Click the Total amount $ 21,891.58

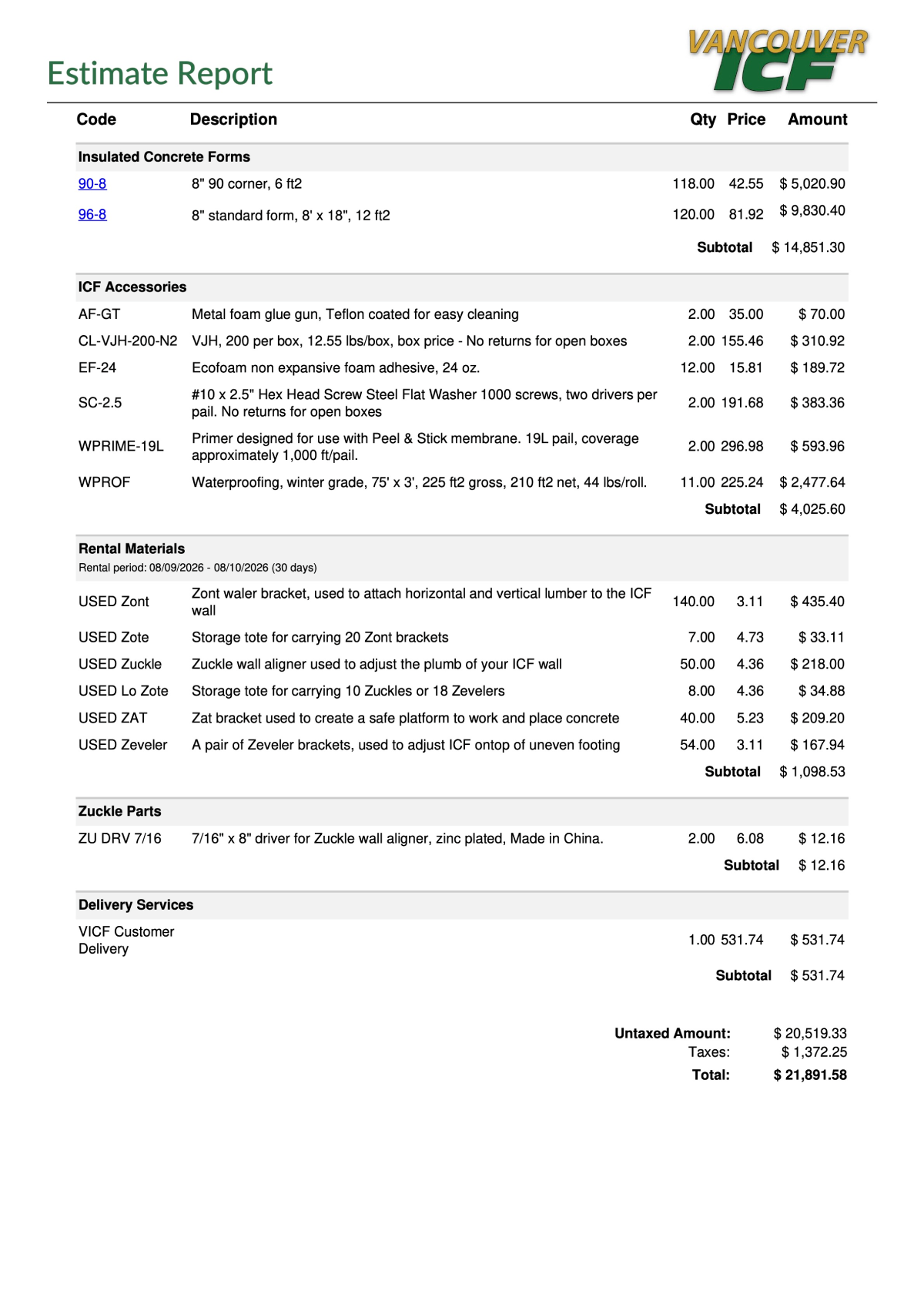click(x=810, y=1075)
